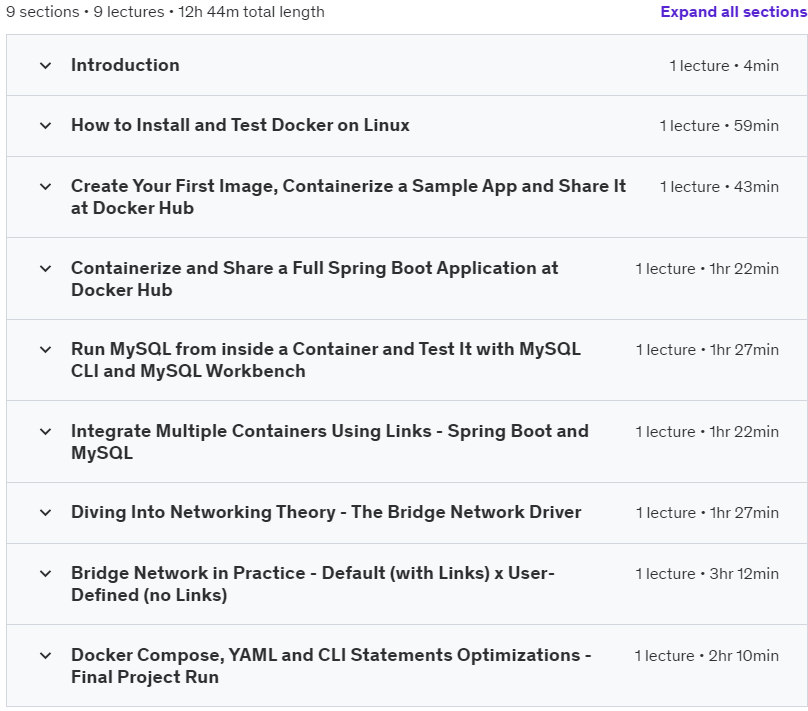Image resolution: width=808 pixels, height=711 pixels.
Task: Click the 1 lecture • 43min label
Action: pyautogui.click(x=719, y=187)
